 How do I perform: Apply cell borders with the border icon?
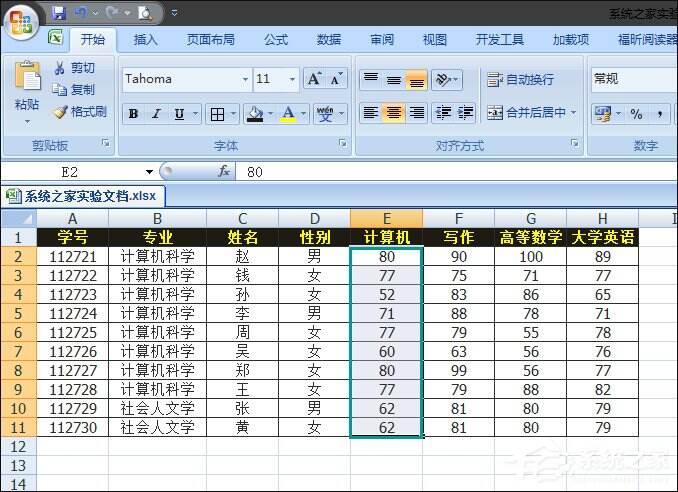pos(217,114)
